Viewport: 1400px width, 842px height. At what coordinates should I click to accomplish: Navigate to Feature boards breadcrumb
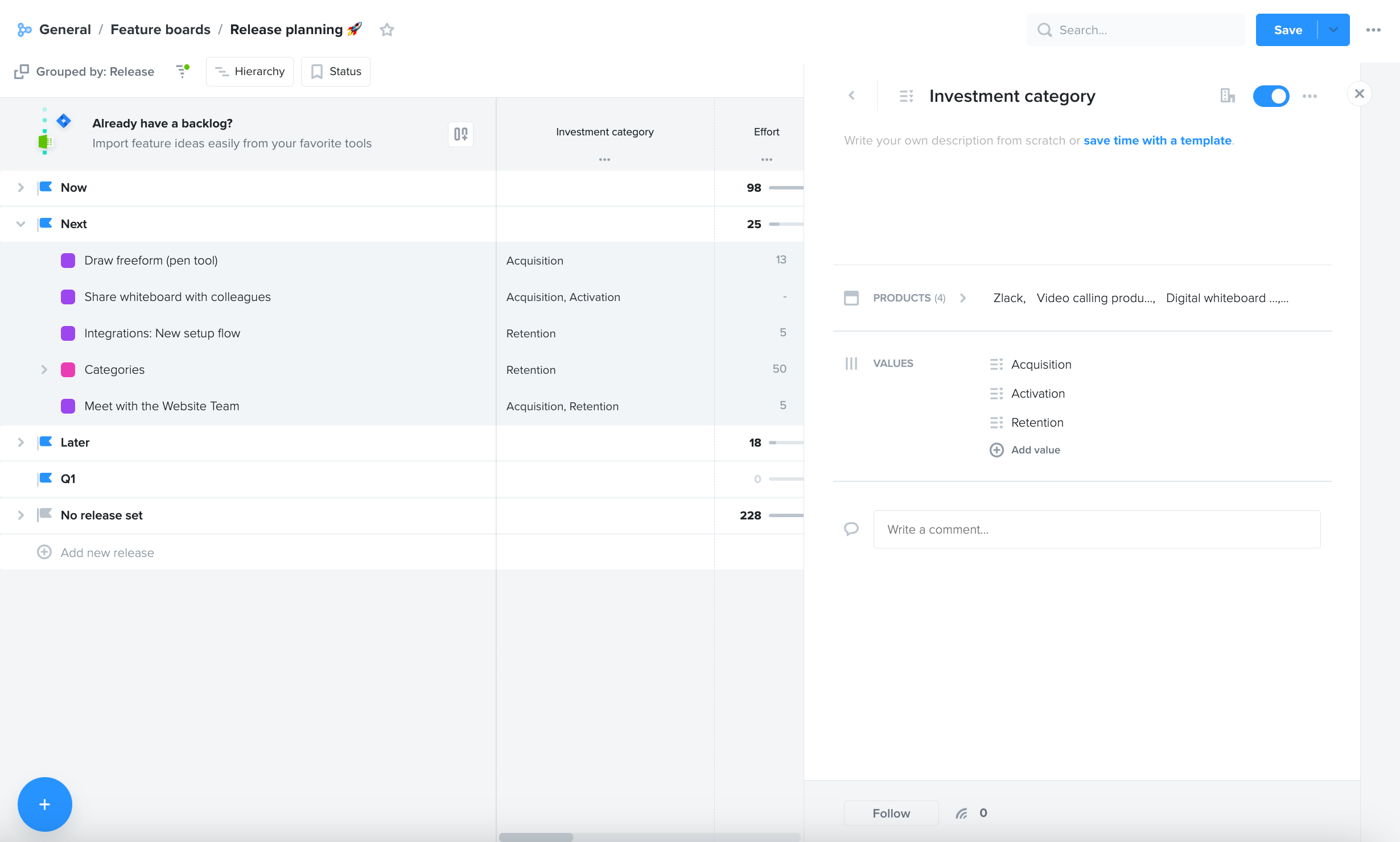tap(160, 30)
